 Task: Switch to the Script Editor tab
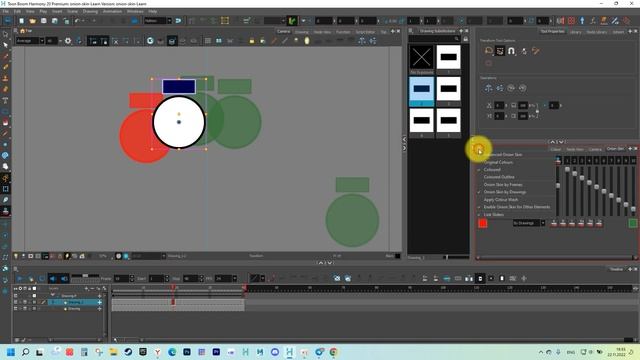(x=365, y=32)
